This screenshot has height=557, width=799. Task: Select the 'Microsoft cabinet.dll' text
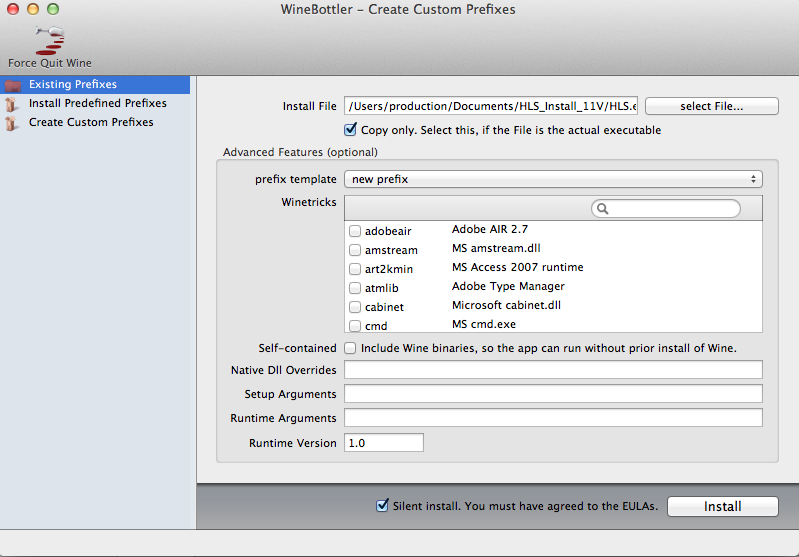tap(506, 305)
